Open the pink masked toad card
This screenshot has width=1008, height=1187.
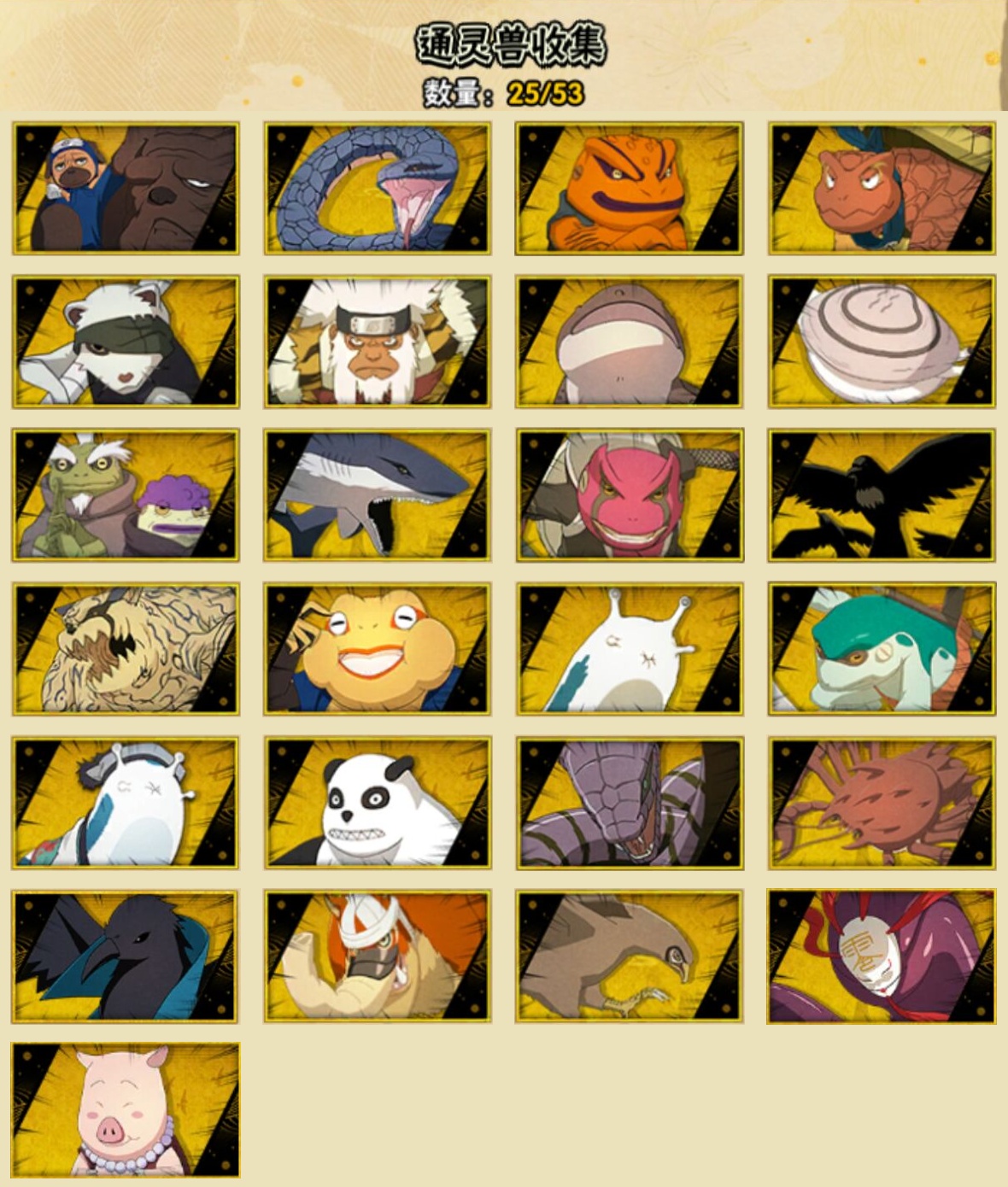click(630, 495)
